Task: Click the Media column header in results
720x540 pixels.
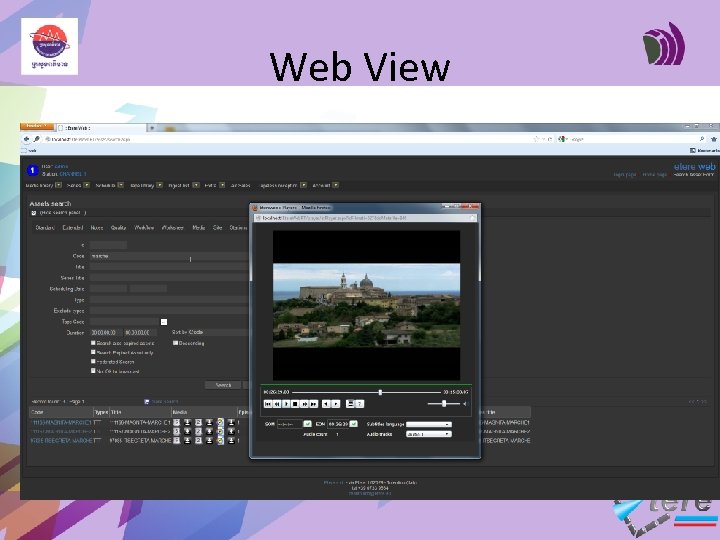Action: (x=204, y=412)
